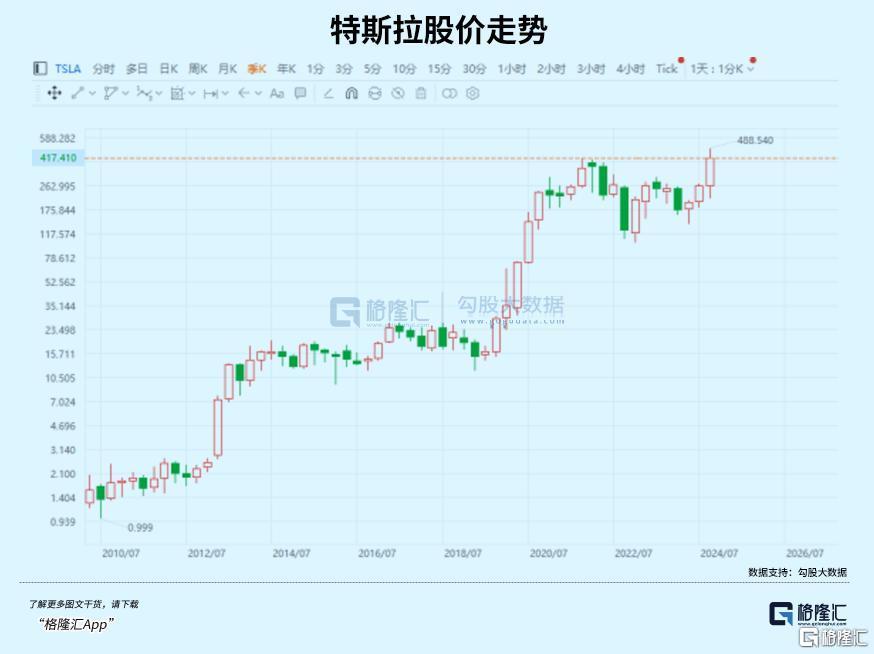
Task: Click the overlapping circles compare icon
Action: (450, 94)
